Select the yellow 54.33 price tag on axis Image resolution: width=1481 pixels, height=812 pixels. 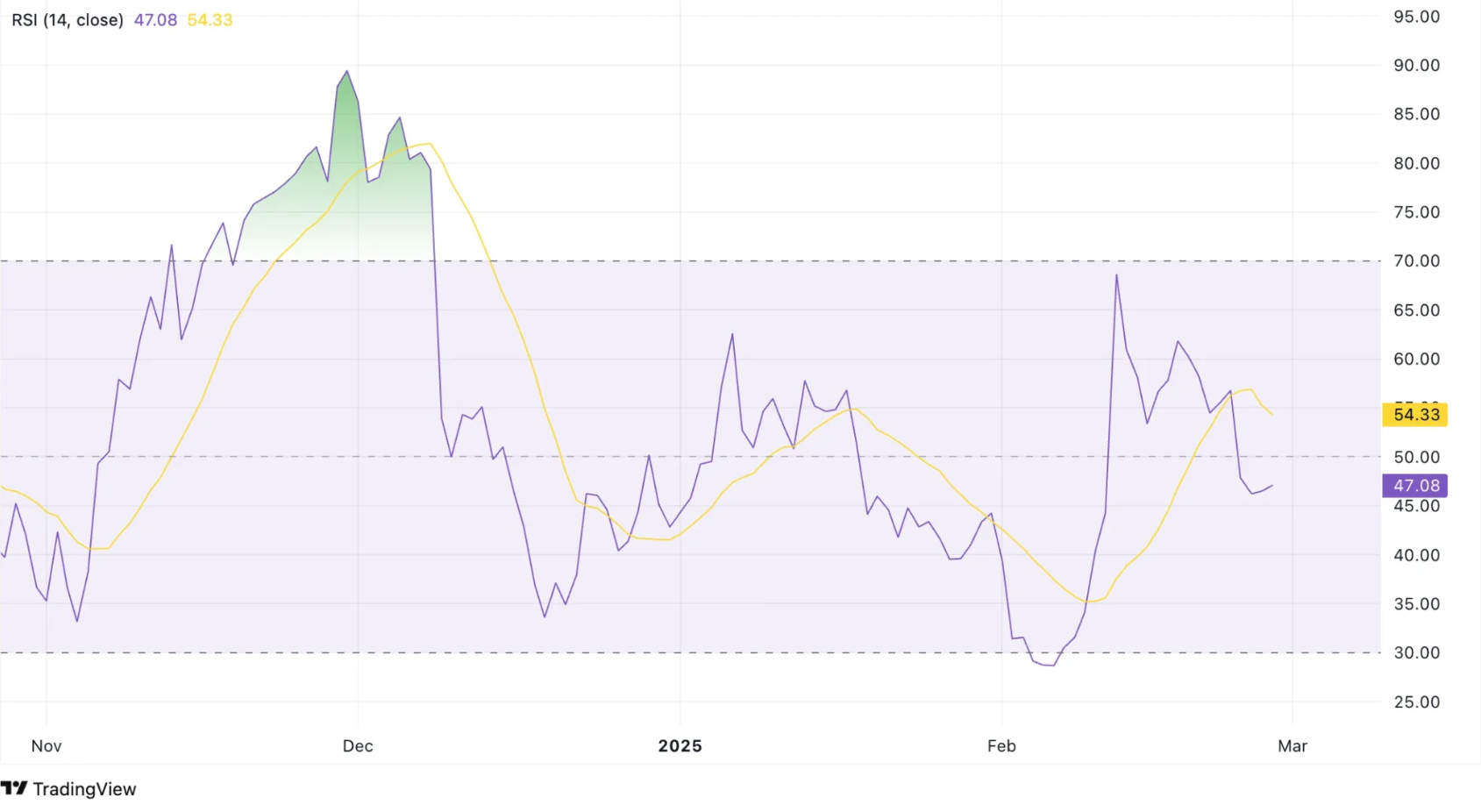(x=1414, y=414)
